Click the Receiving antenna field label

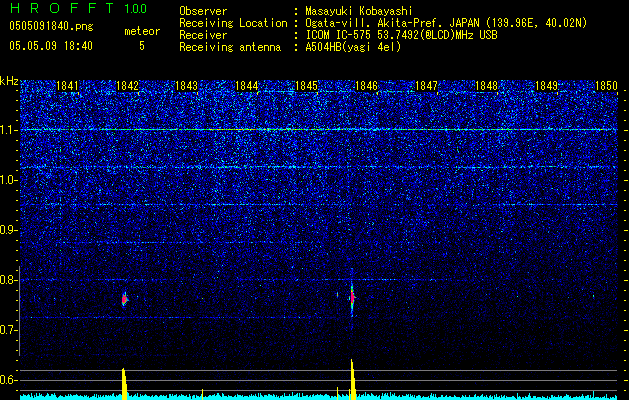[x=230, y=47]
